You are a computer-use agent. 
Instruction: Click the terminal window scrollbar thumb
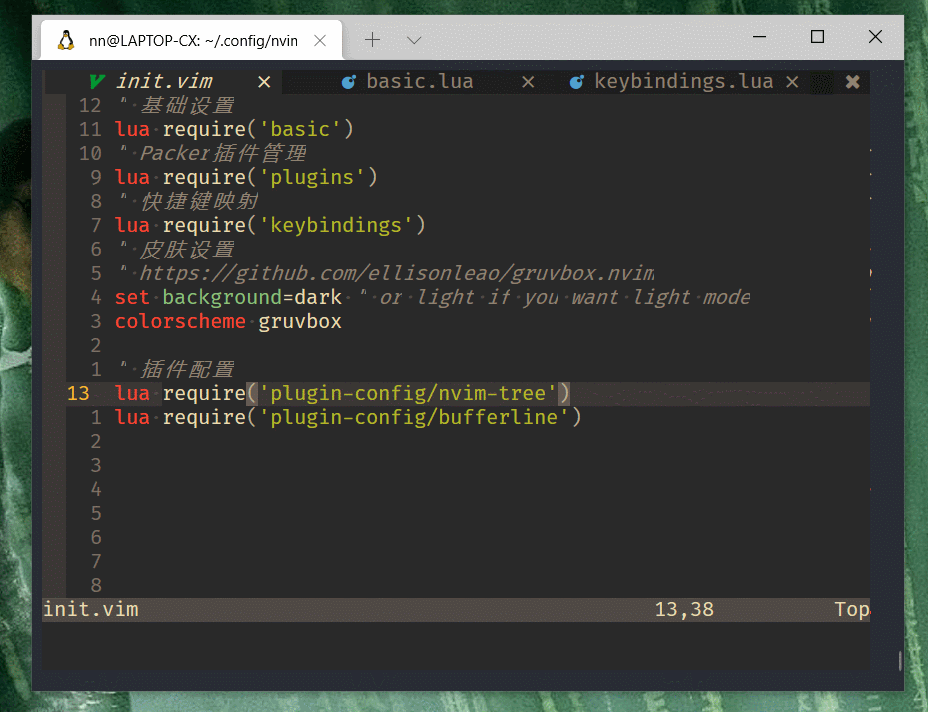click(900, 661)
